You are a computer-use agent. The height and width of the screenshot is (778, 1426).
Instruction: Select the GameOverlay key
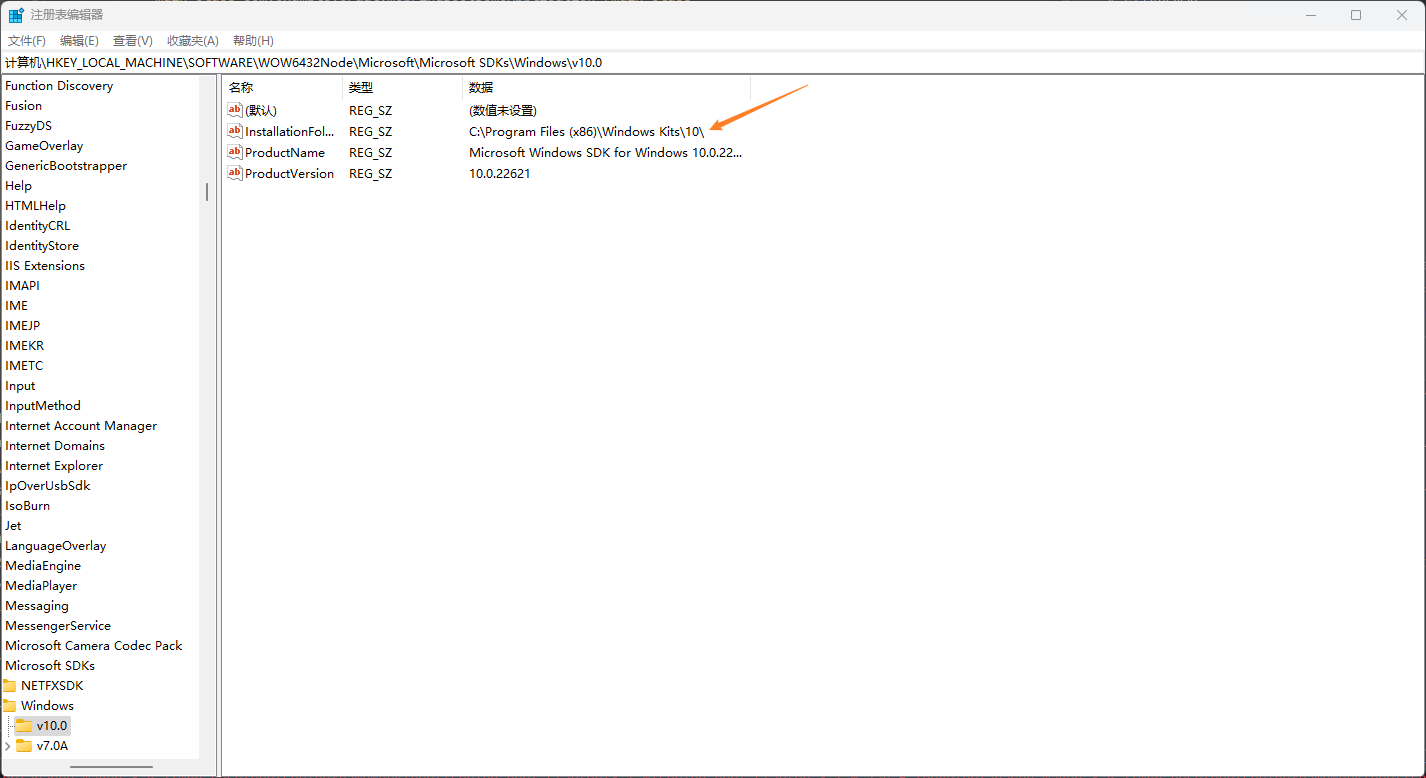[x=45, y=146]
